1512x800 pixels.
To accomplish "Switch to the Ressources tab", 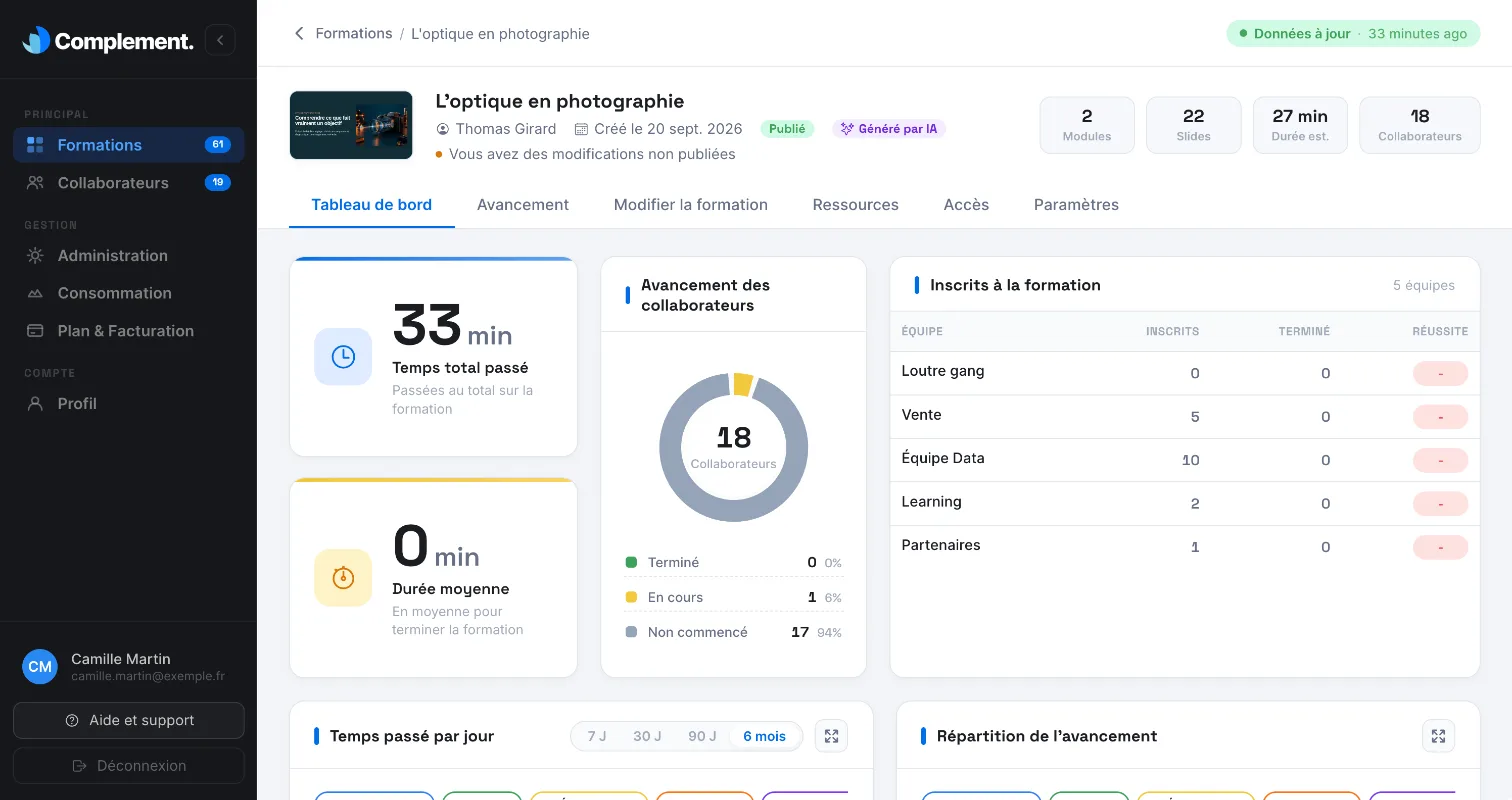I will coord(856,204).
